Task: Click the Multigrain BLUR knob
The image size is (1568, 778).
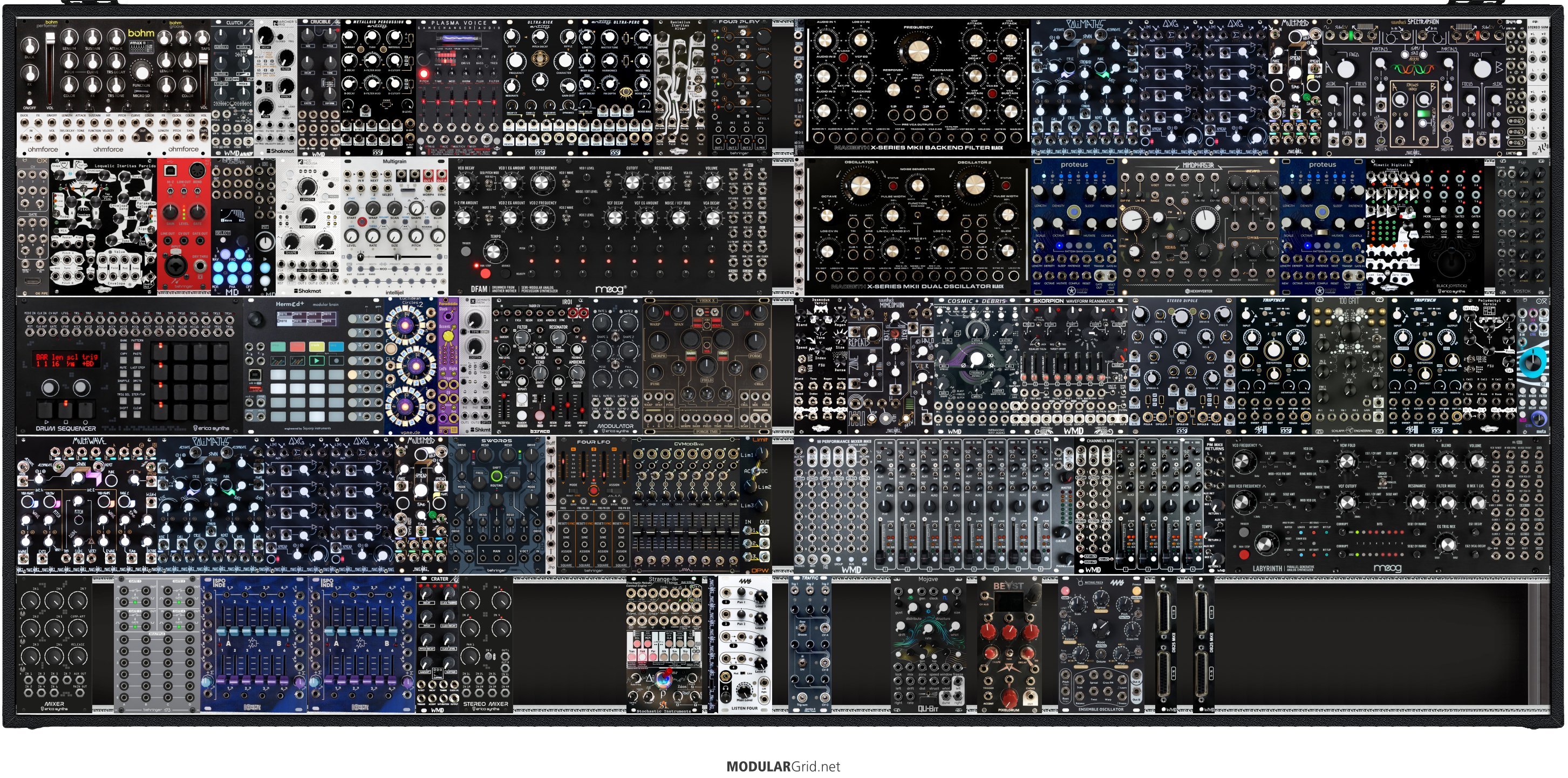Action: 438,208
